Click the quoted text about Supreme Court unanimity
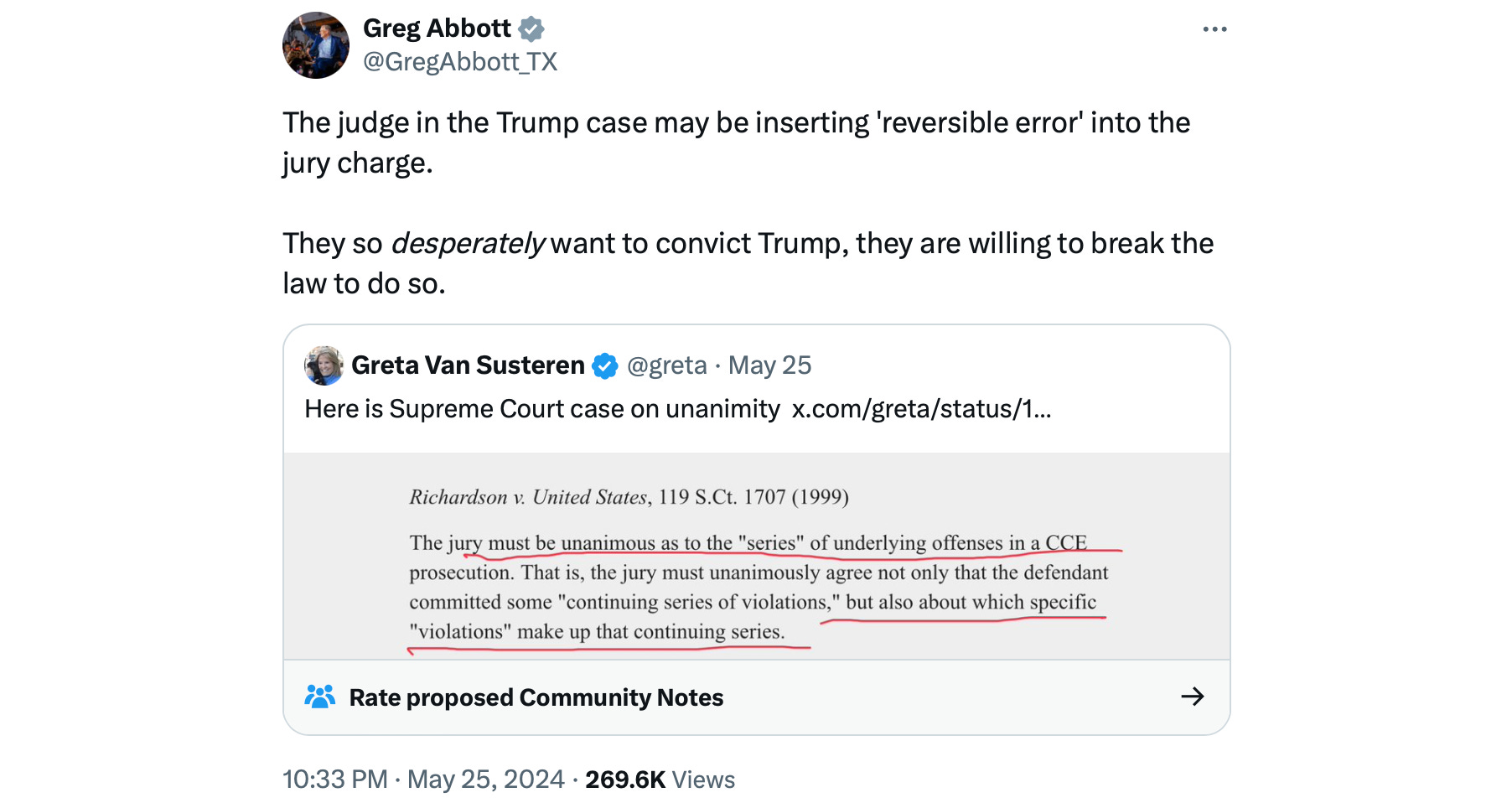This screenshot has height=803, width=1512. click(x=542, y=409)
